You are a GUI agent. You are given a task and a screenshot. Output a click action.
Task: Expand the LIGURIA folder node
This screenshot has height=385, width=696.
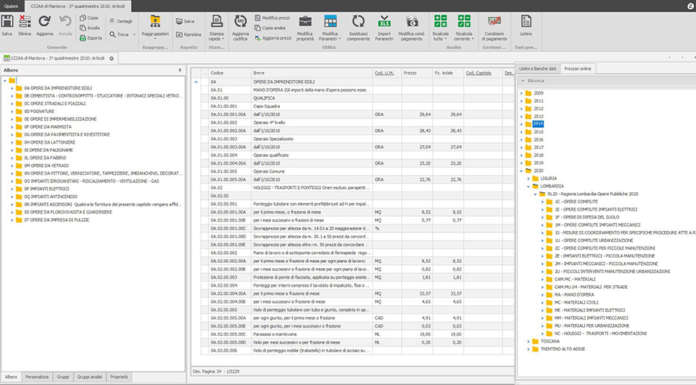tap(529, 179)
